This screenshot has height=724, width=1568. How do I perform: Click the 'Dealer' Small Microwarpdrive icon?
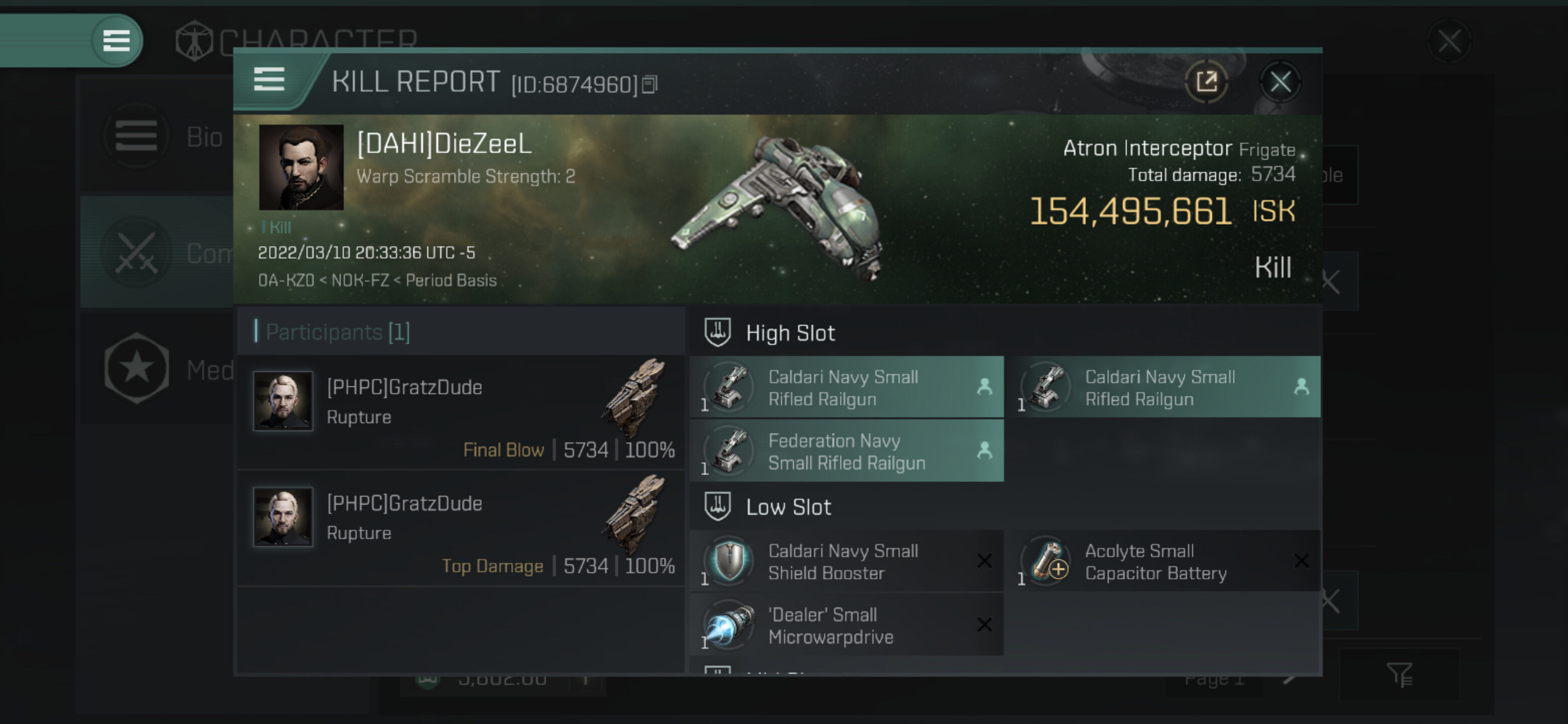tap(729, 625)
